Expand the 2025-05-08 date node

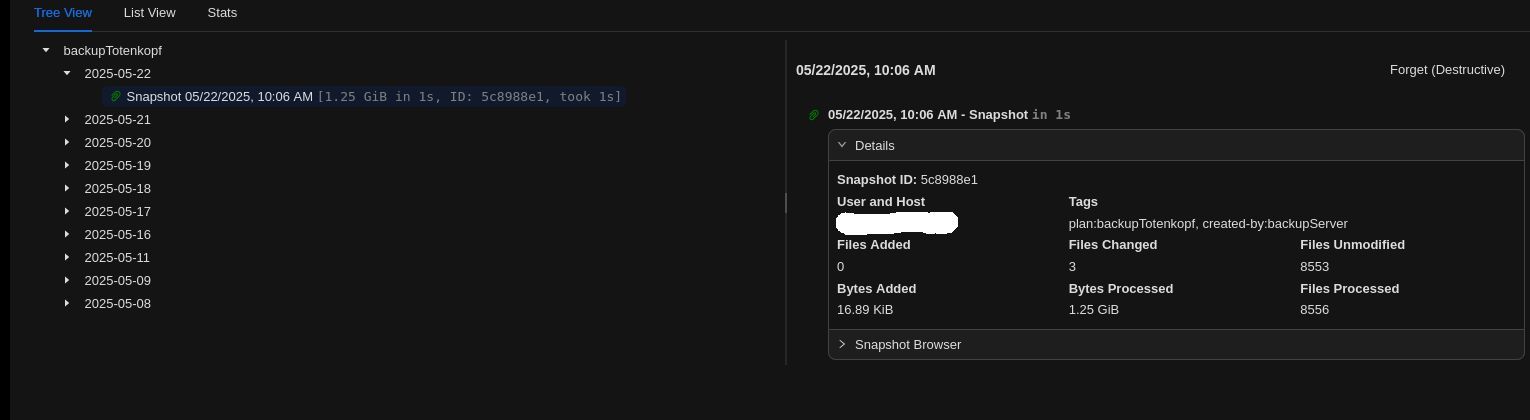[67, 303]
